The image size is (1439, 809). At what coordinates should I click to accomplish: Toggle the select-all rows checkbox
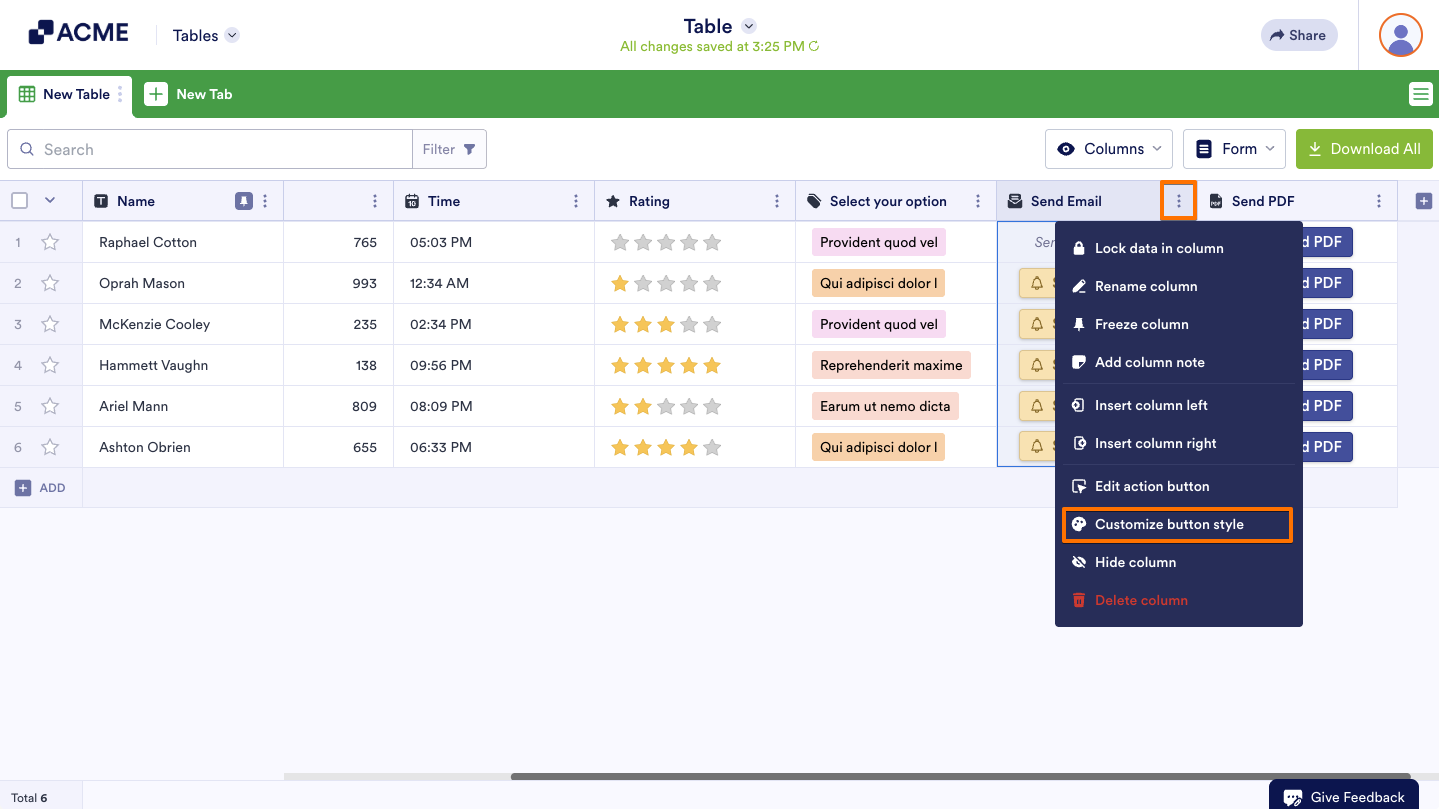point(19,201)
